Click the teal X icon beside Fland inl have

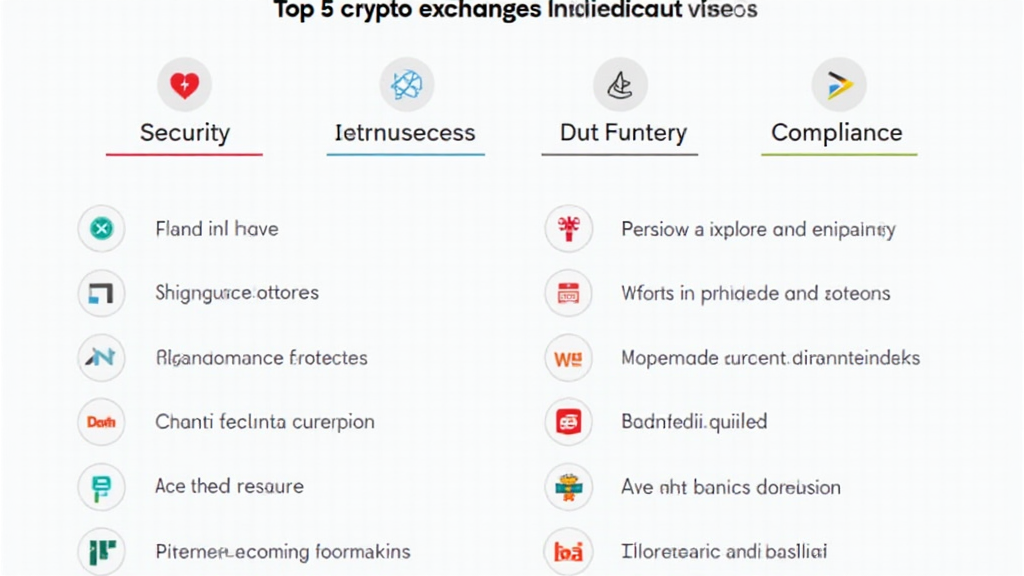[x=101, y=229]
